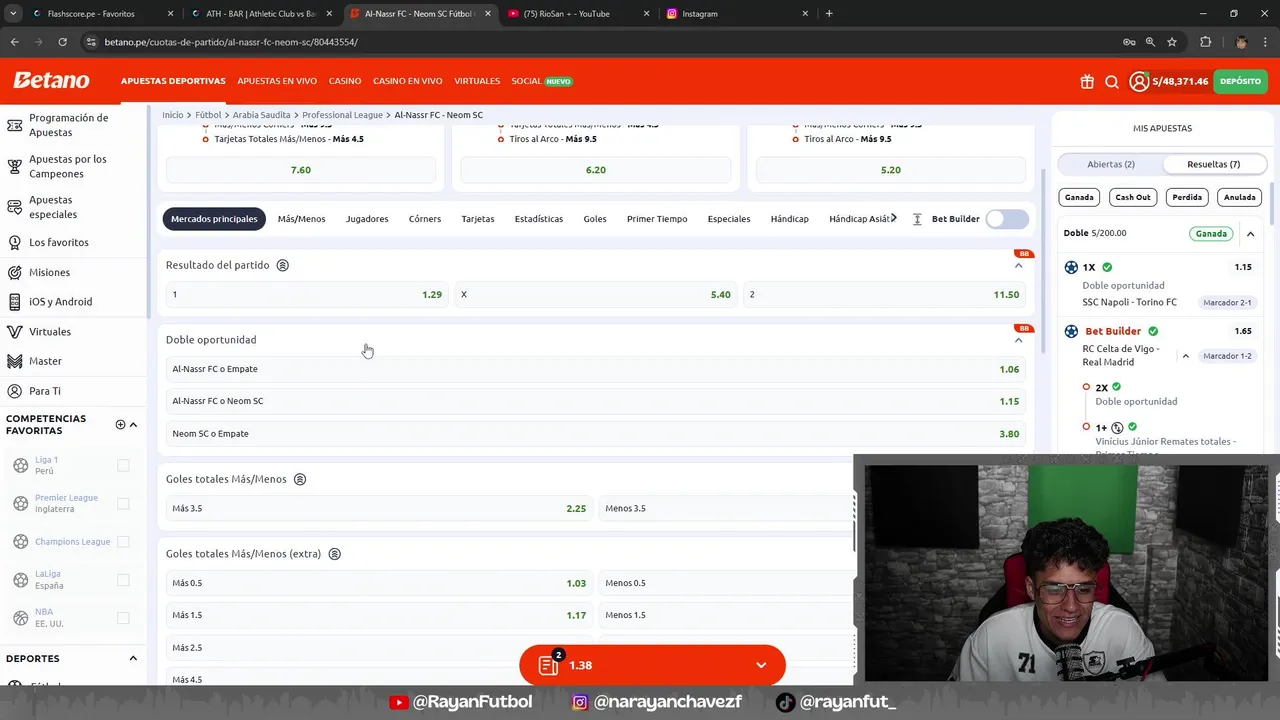Click the browser address bar

(600, 42)
